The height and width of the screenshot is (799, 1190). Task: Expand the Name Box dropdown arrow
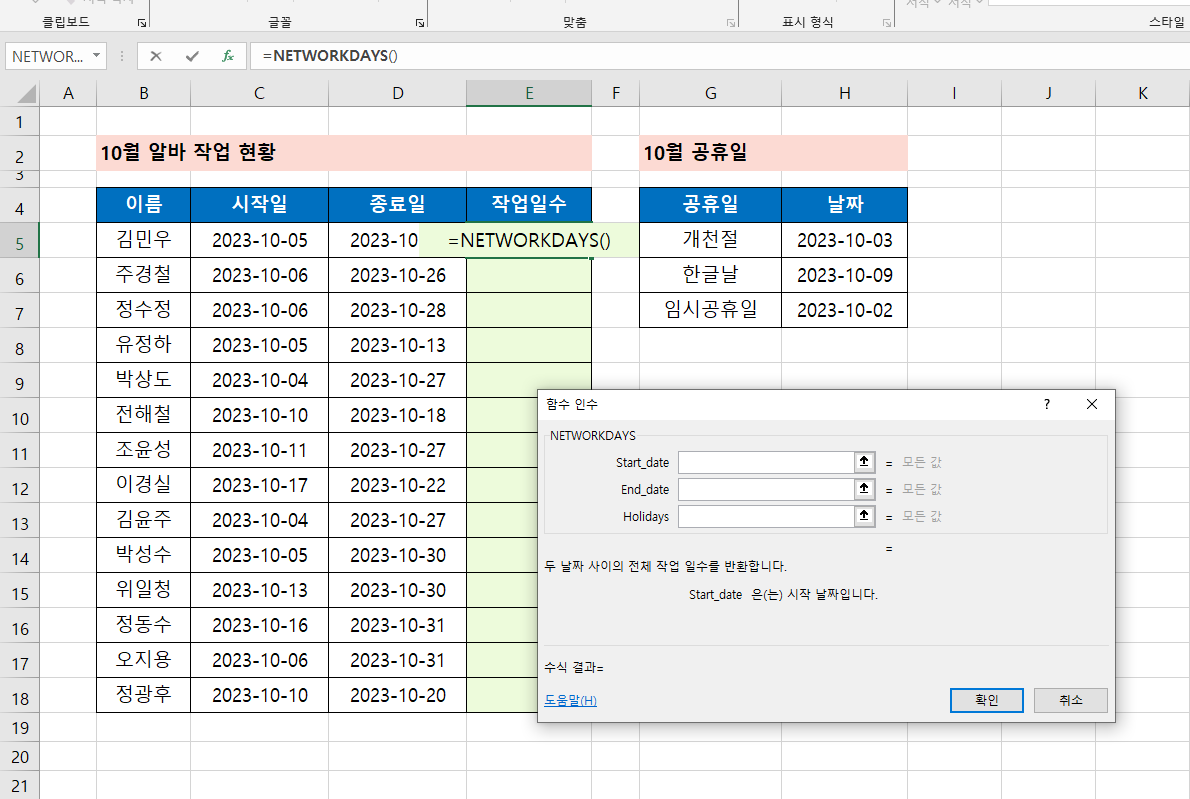click(96, 55)
